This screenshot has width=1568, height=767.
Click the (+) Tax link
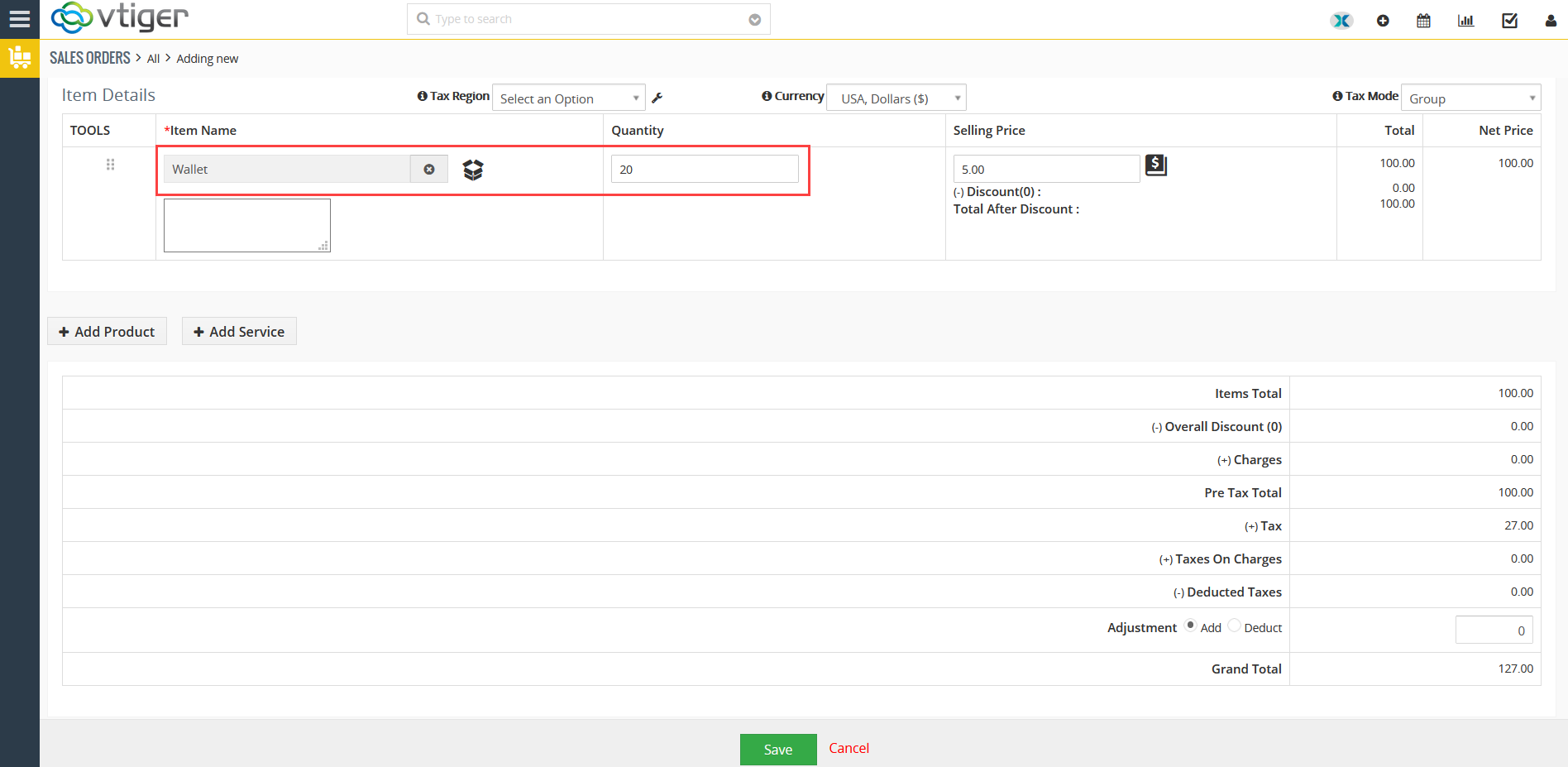click(x=1263, y=526)
